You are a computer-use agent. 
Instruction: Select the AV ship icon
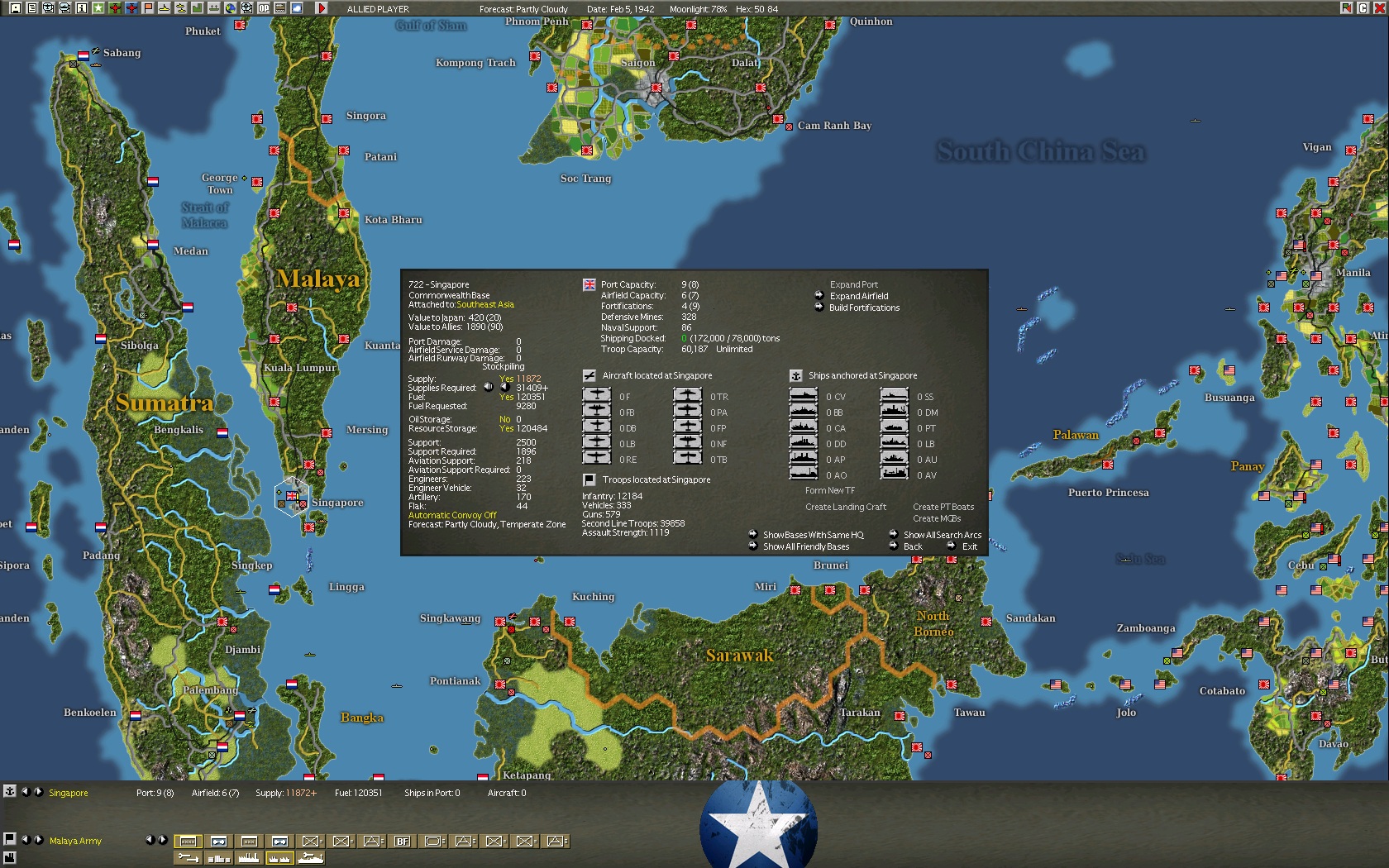(895, 474)
